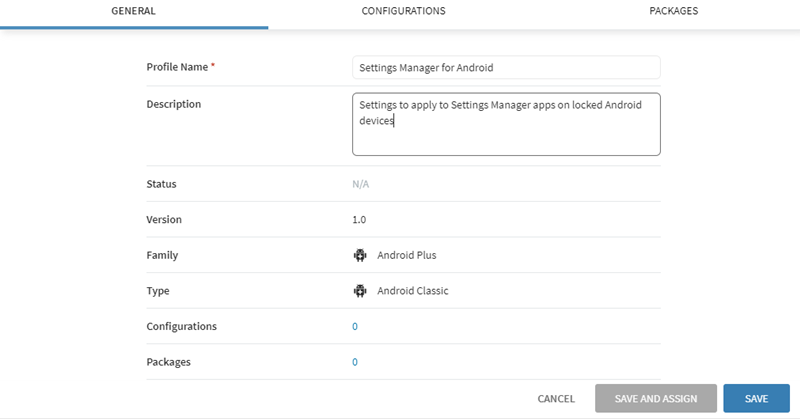
Task: Select the version value 1.0
Action: (x=359, y=220)
